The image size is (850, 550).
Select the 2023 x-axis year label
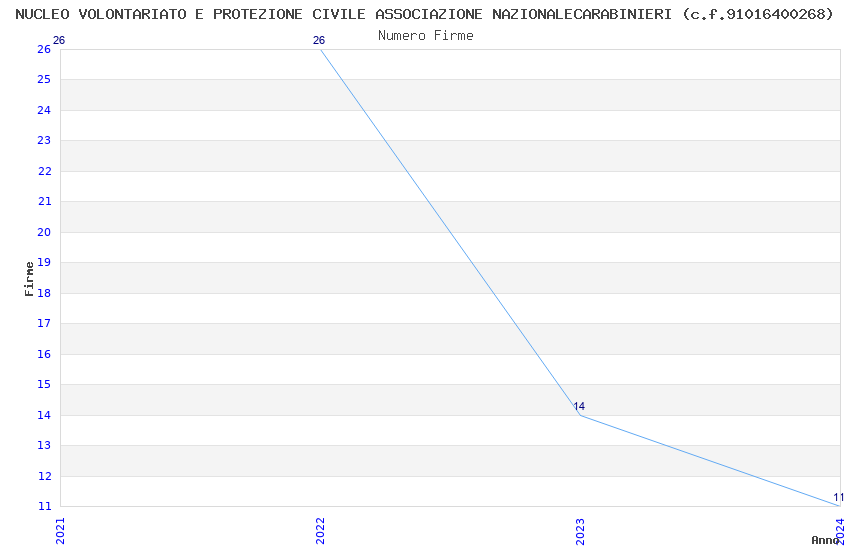(x=580, y=529)
